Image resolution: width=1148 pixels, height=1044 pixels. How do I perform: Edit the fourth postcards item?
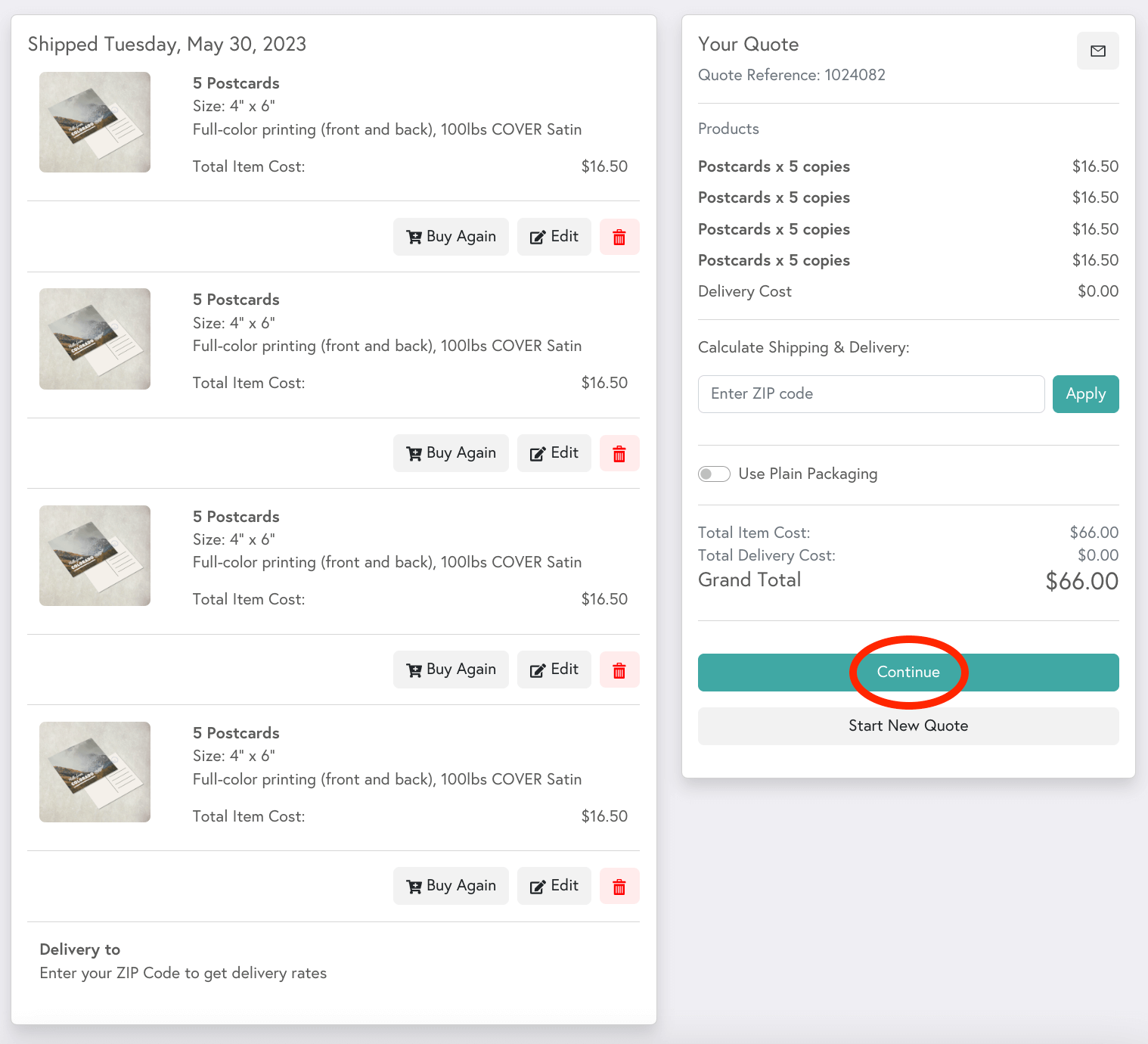pos(554,886)
